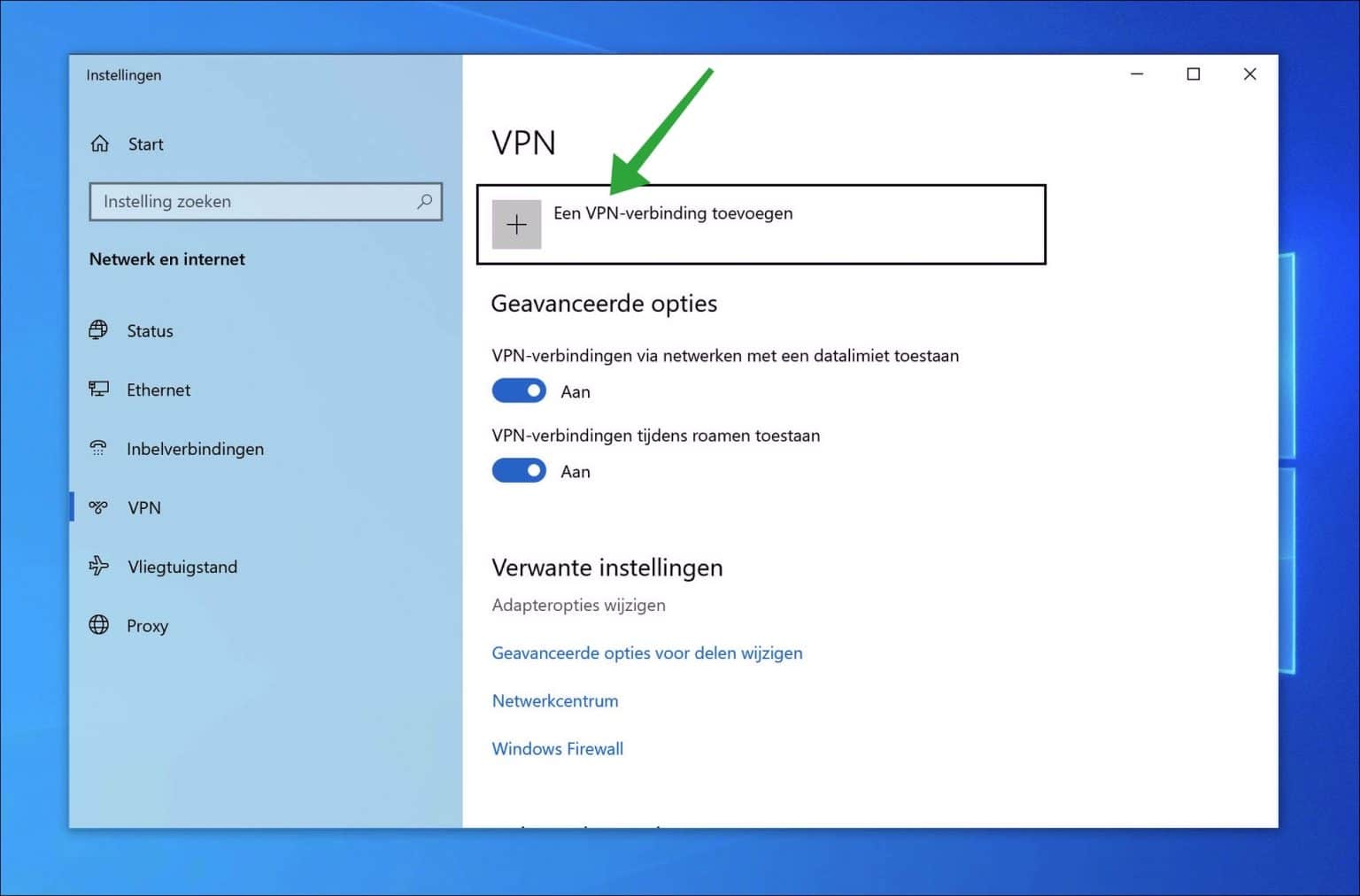Image resolution: width=1360 pixels, height=896 pixels.
Task: Disable VPN-verbindingen via netwerken met datalimiet
Action: pyautogui.click(x=519, y=390)
